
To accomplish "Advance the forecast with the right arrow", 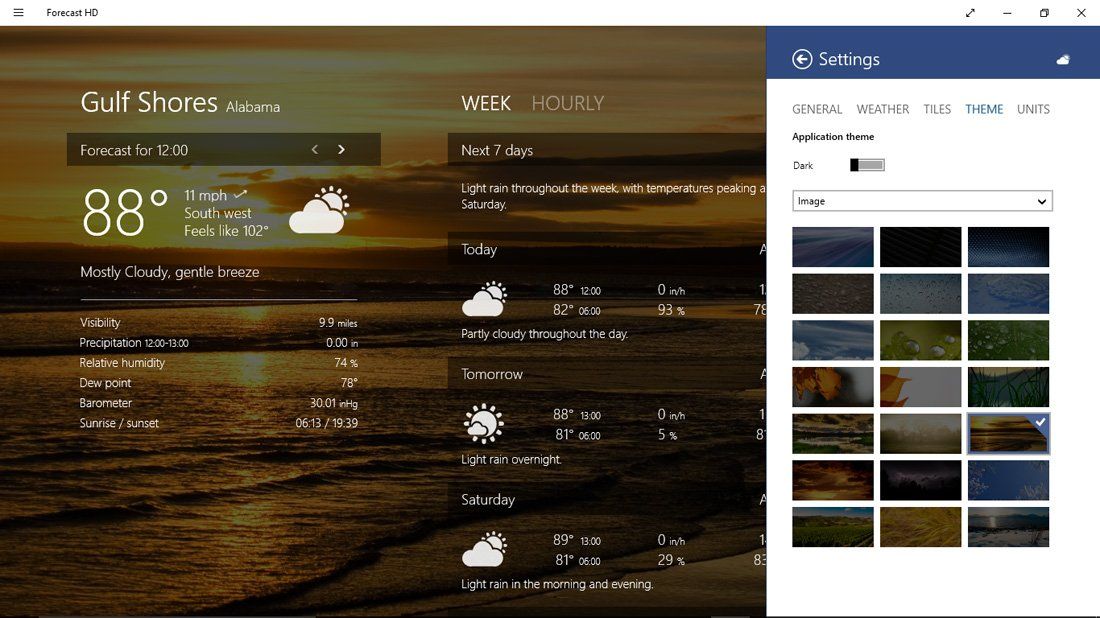I will pyautogui.click(x=341, y=148).
